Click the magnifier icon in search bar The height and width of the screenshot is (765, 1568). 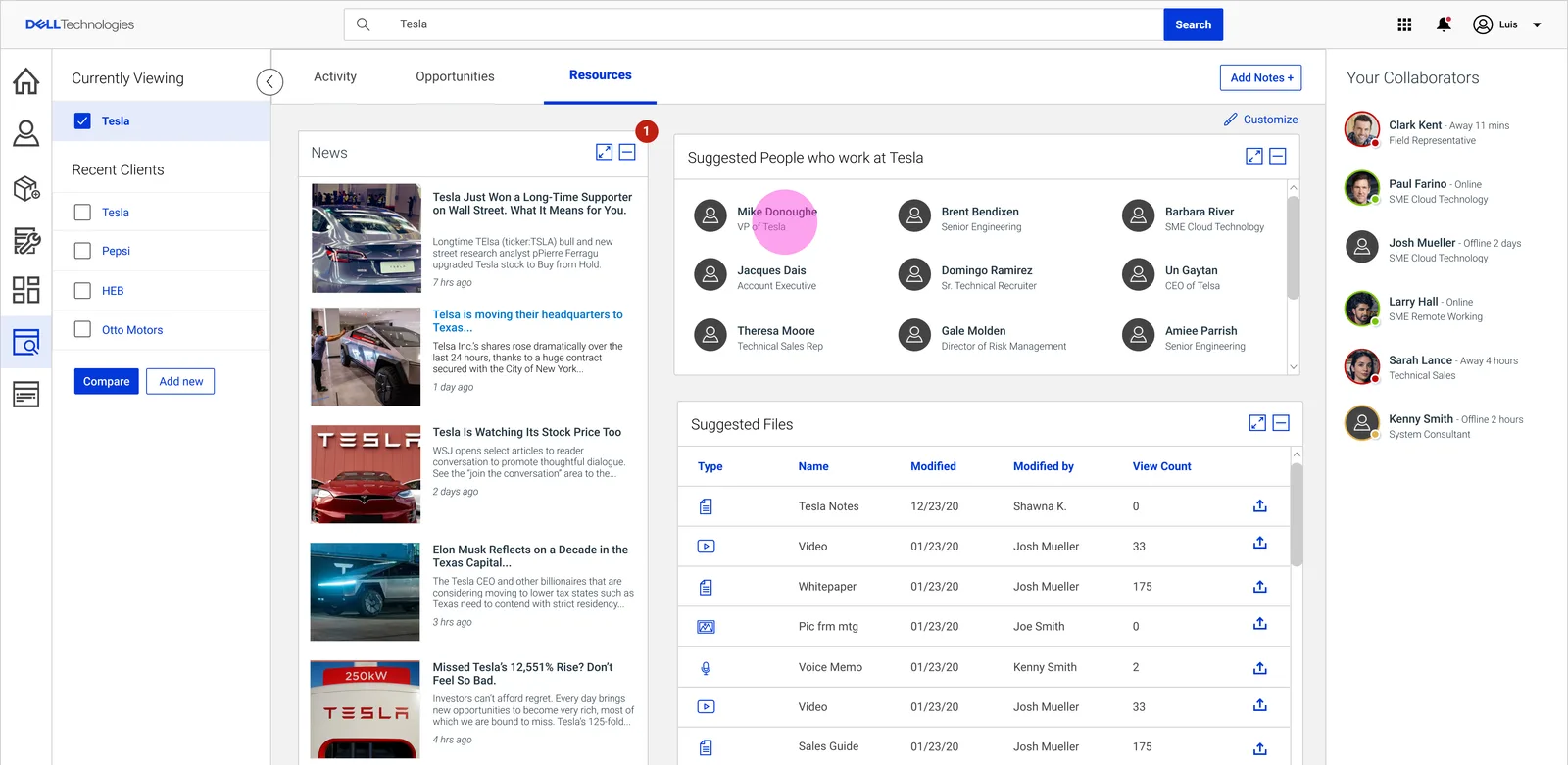(363, 24)
